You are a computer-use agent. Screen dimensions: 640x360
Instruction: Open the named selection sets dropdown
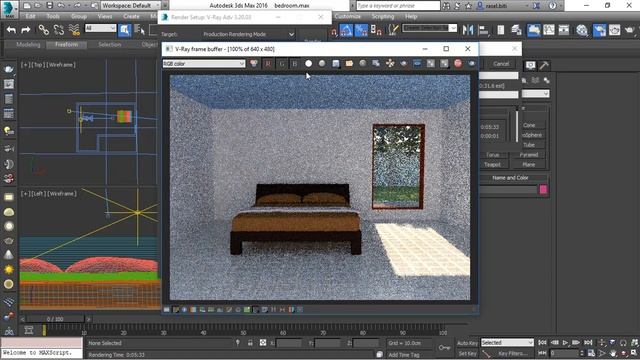click(x=429, y=28)
